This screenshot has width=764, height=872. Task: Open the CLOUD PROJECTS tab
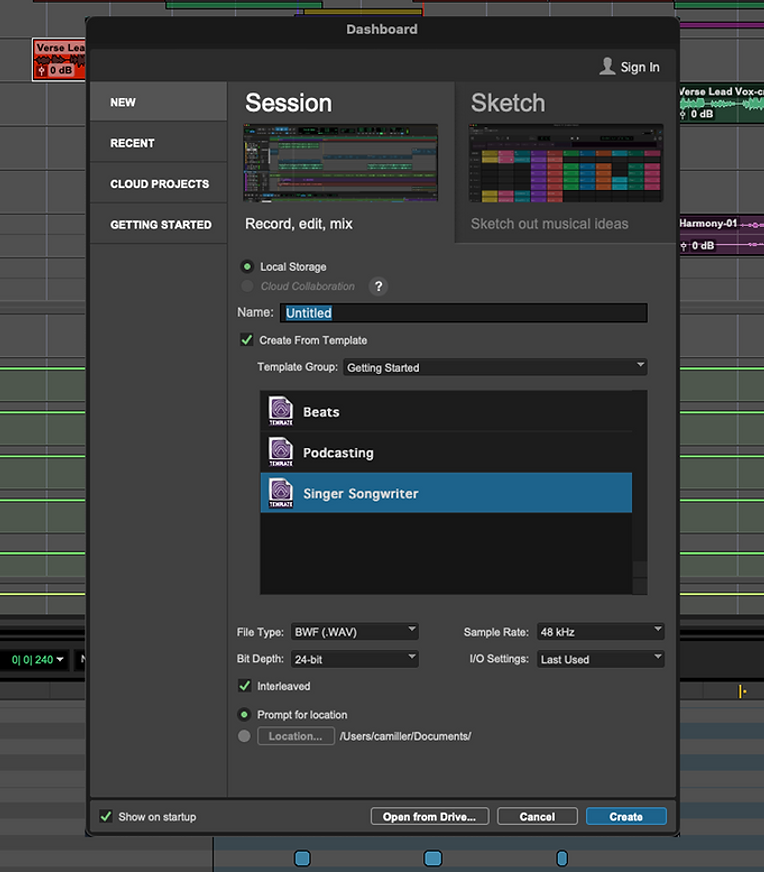pos(158,184)
